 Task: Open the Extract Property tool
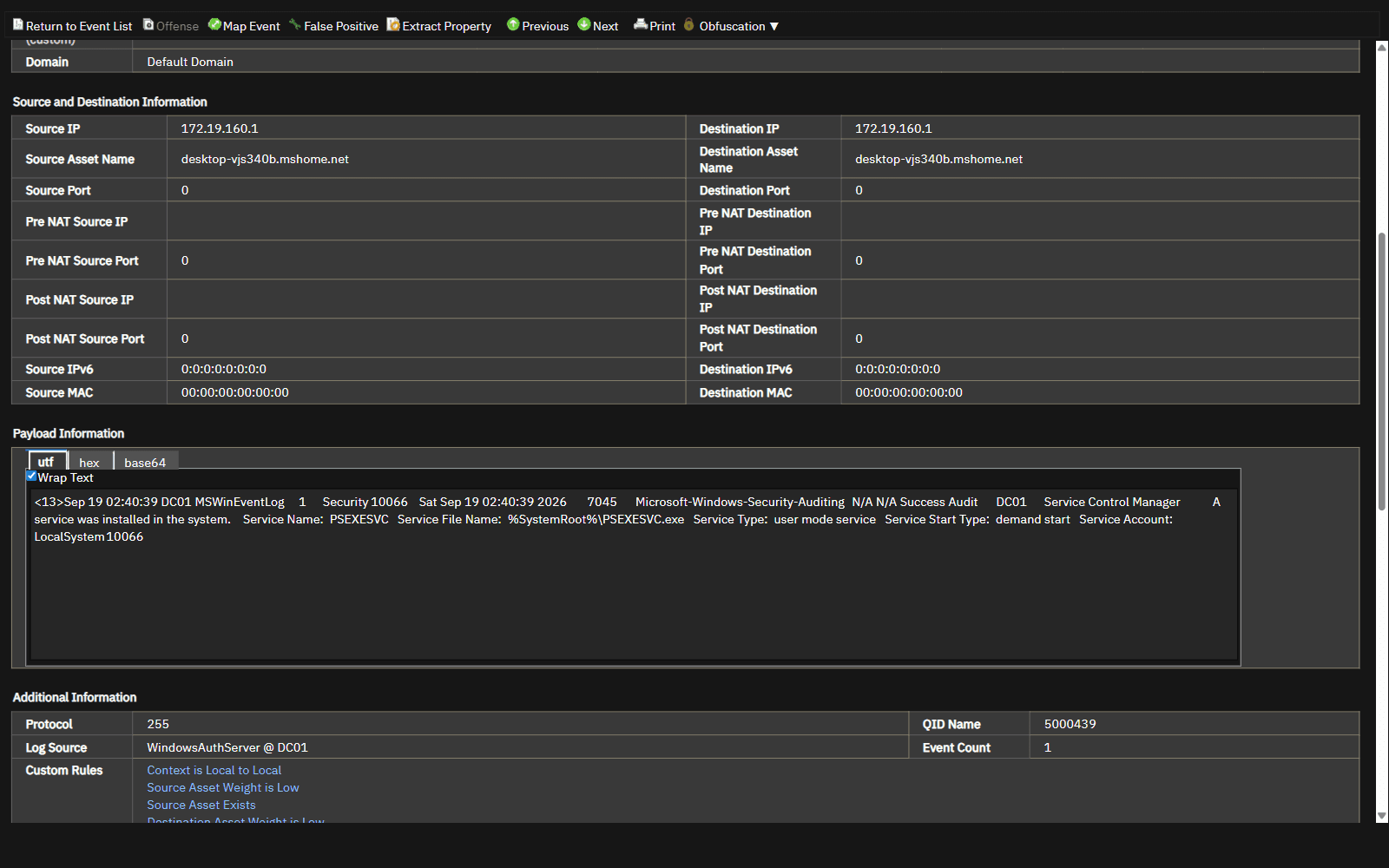click(438, 26)
